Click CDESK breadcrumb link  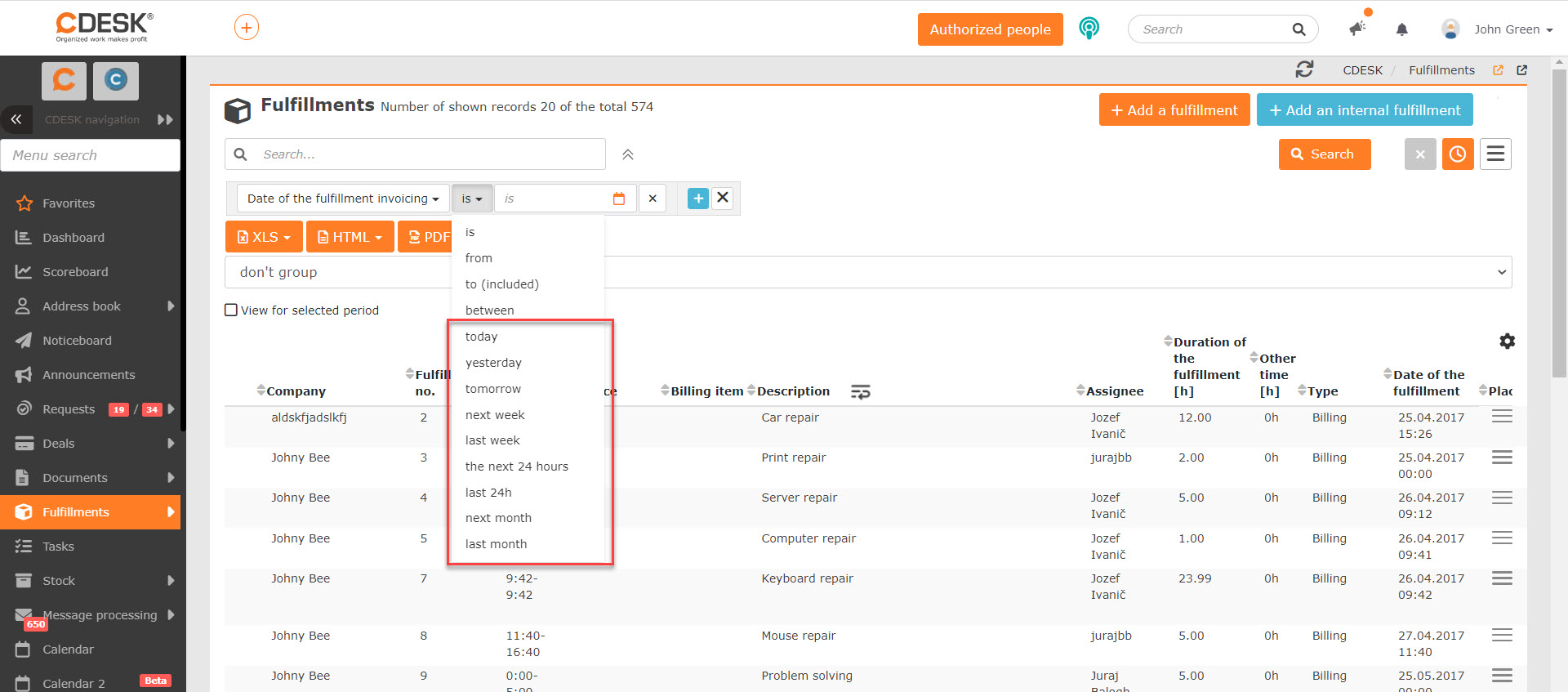coord(1363,70)
